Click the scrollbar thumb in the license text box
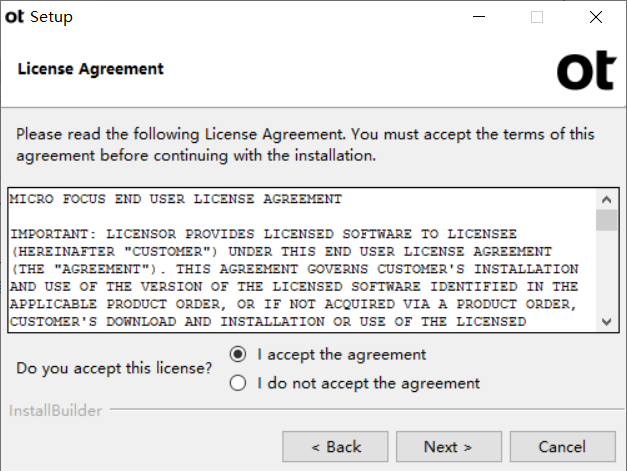Viewport: 627px width, 471px height. click(x=606, y=220)
